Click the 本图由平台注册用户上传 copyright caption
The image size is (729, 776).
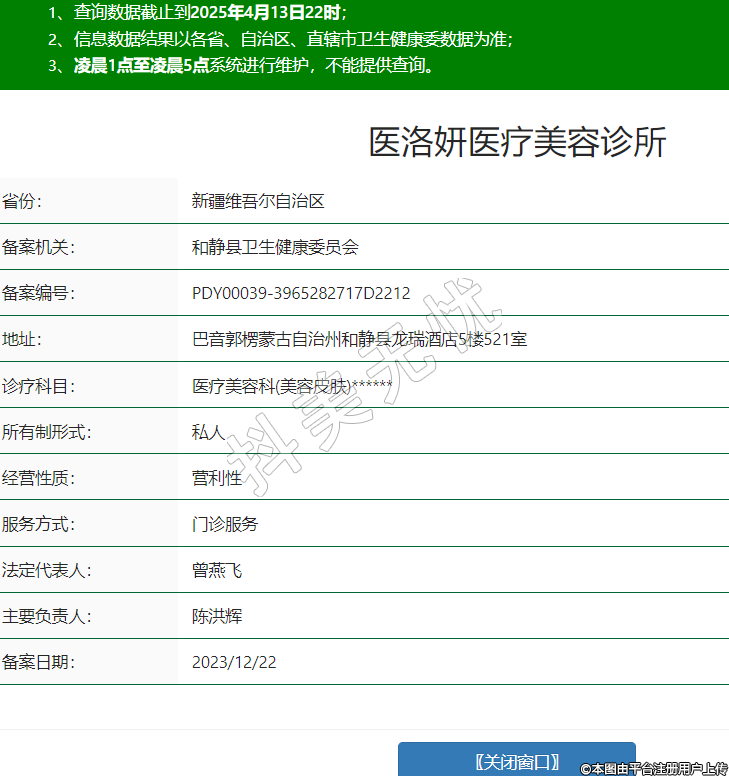[x=653, y=768]
